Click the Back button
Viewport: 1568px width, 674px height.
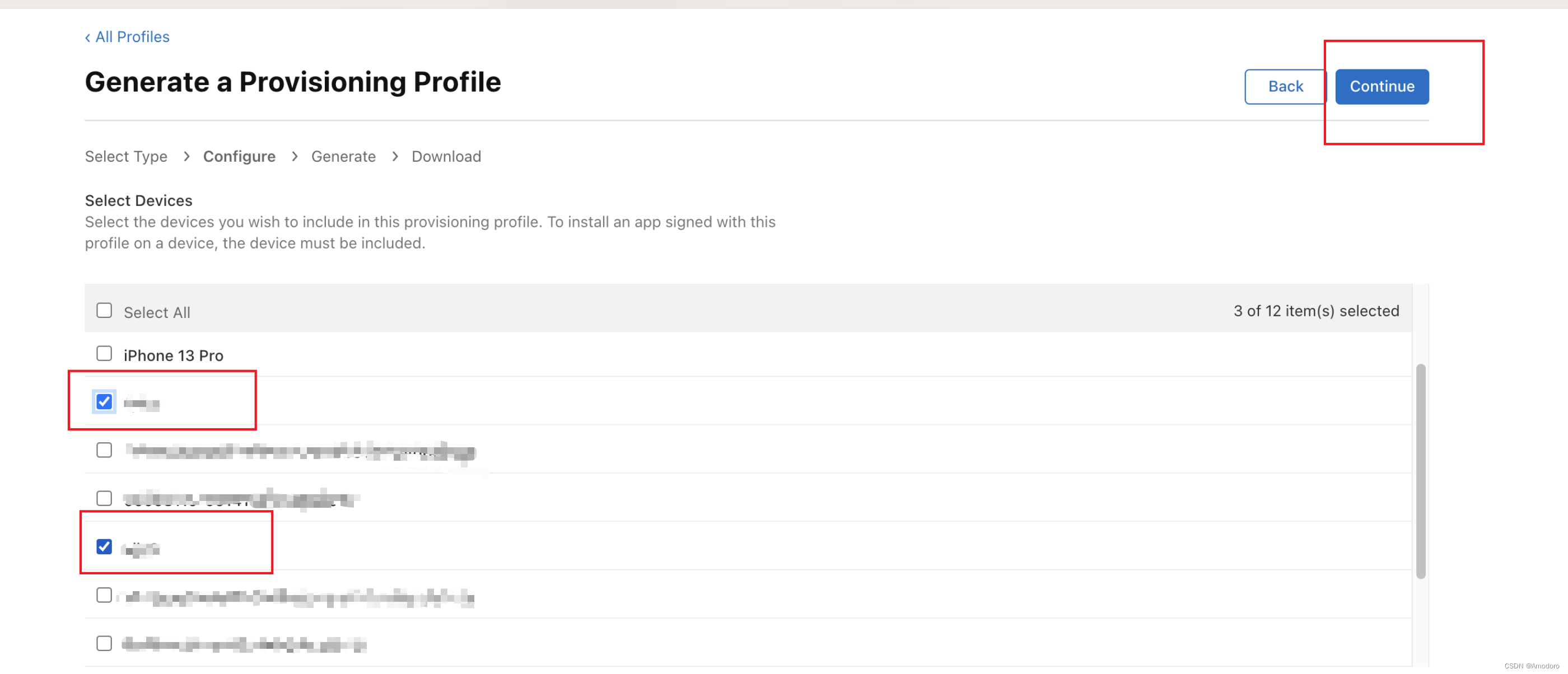coord(1285,86)
